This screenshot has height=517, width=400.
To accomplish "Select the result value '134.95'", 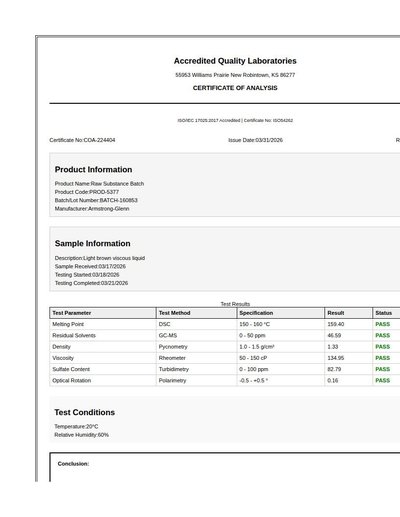I will [x=336, y=358].
